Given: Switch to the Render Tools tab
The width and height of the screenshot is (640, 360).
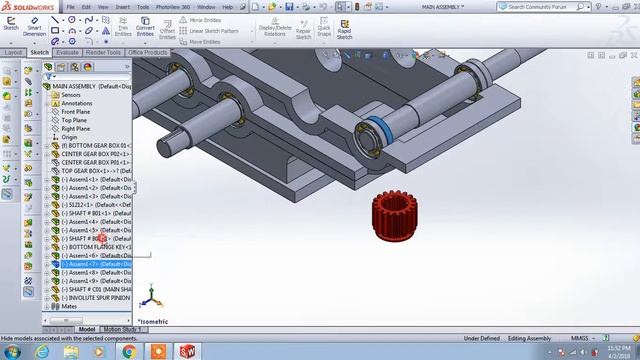Looking at the screenshot, I should coord(103,53).
